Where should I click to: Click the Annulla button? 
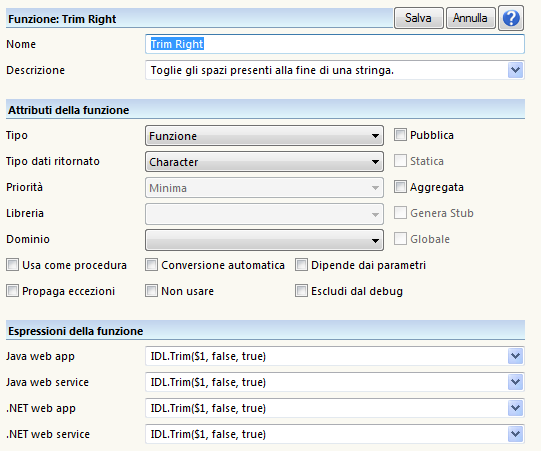pos(471,18)
